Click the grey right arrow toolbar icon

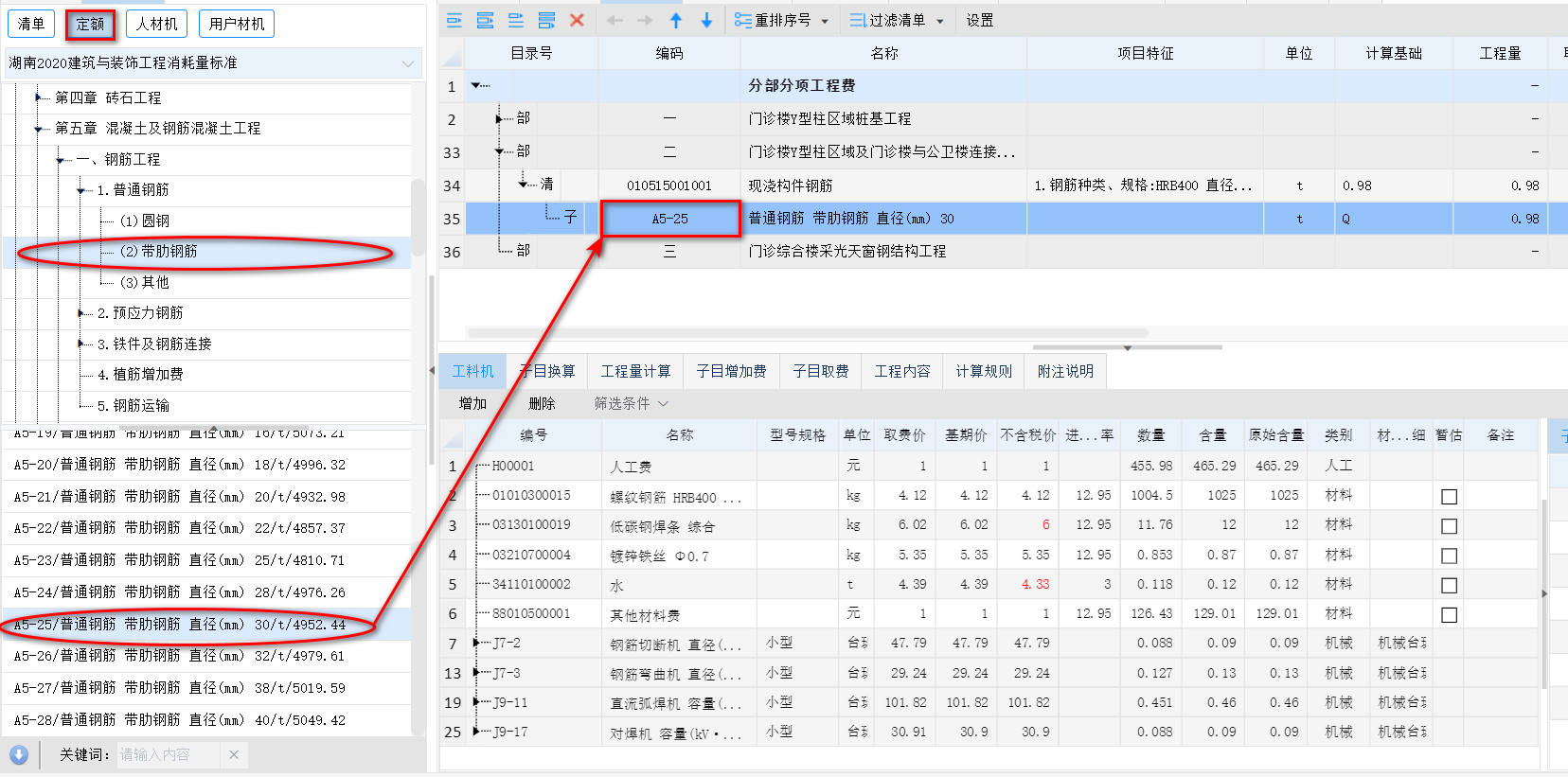coord(645,20)
